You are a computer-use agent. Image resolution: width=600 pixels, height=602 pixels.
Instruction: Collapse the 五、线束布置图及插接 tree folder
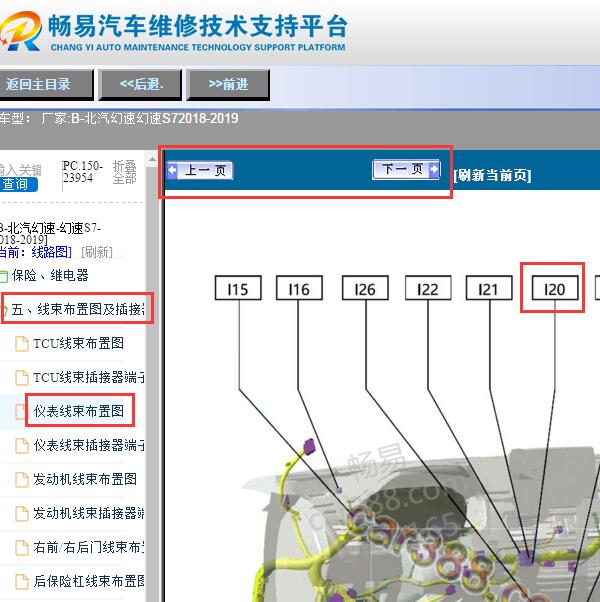click(x=78, y=309)
